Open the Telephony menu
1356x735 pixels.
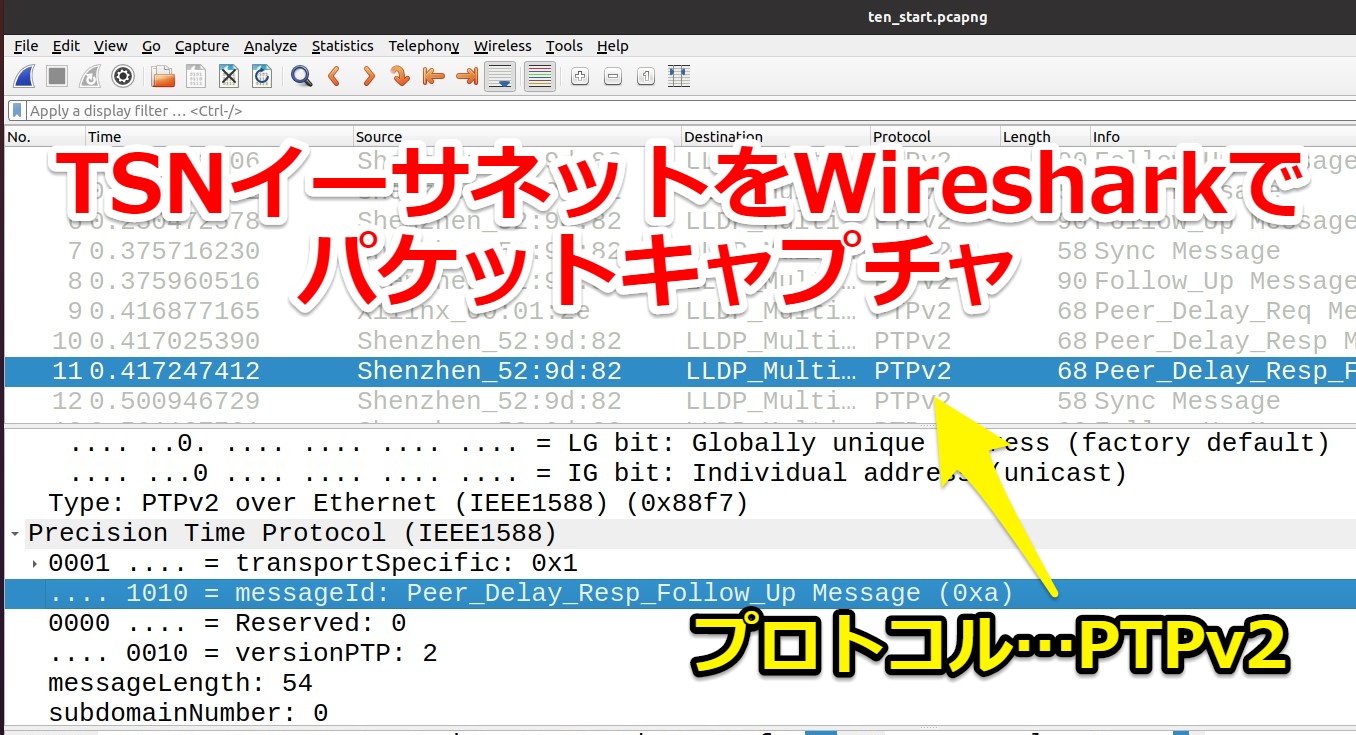click(423, 46)
